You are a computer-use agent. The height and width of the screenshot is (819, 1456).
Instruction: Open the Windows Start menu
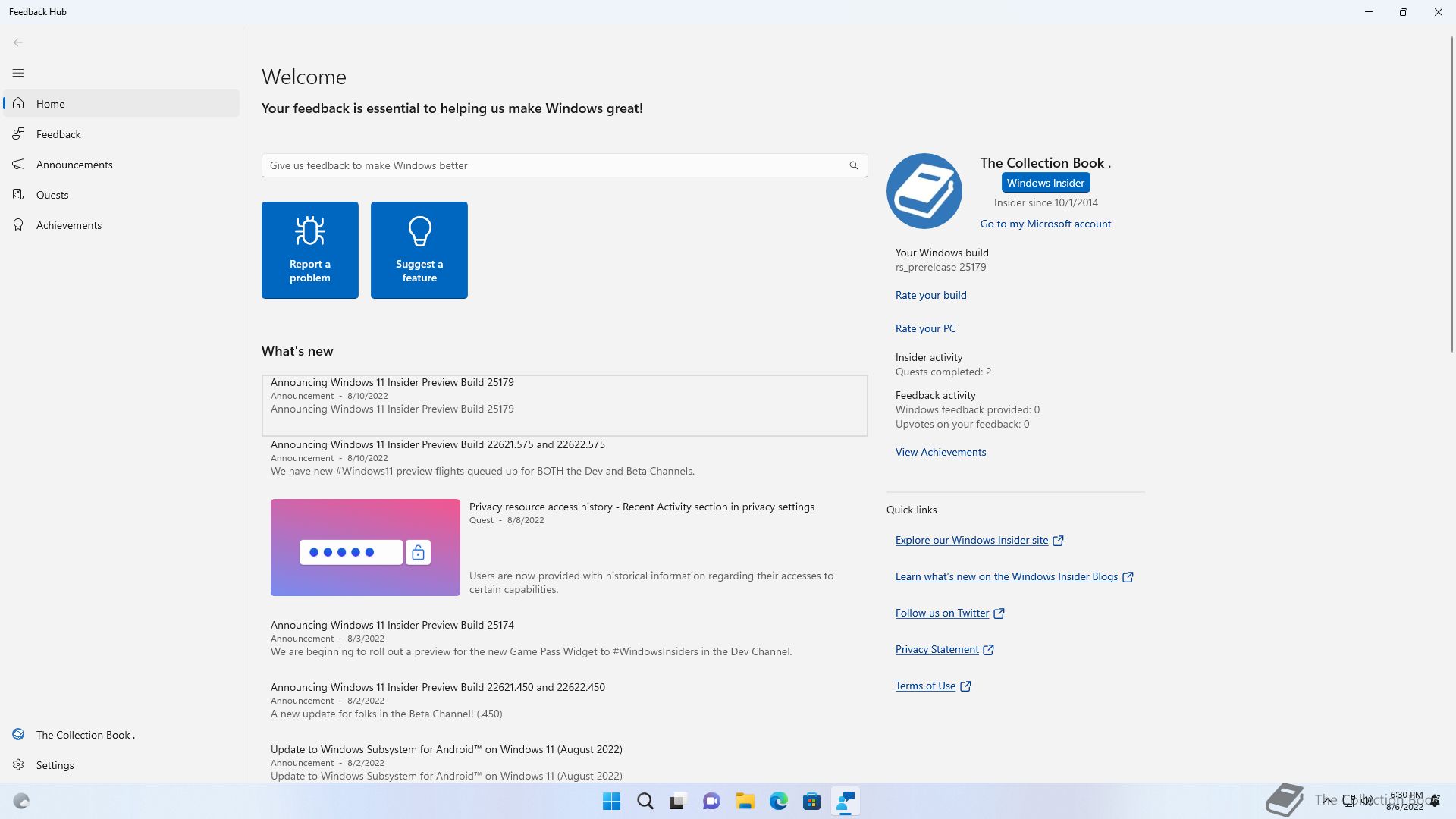pos(611,802)
